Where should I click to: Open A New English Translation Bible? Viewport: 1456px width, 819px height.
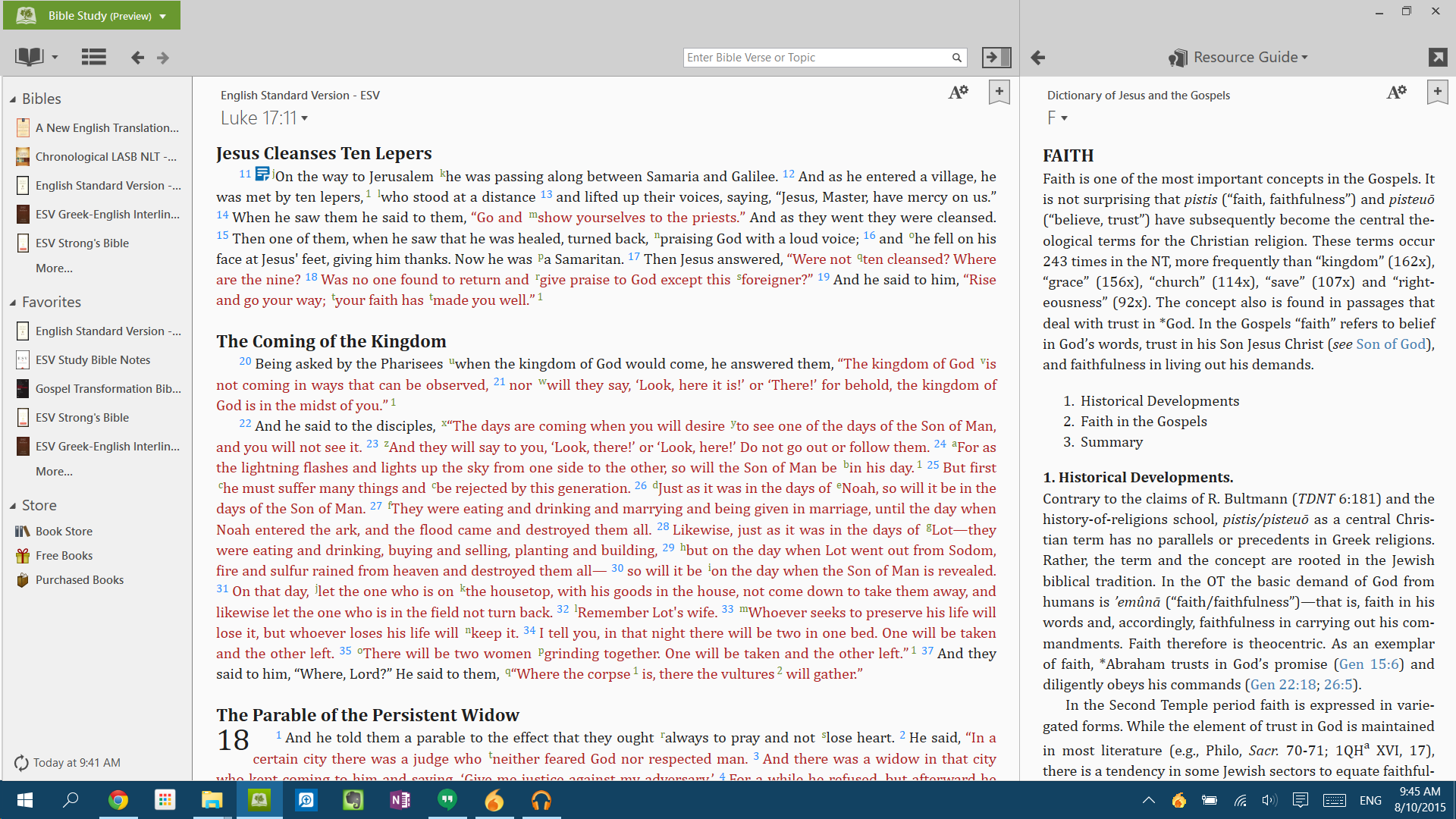(99, 128)
